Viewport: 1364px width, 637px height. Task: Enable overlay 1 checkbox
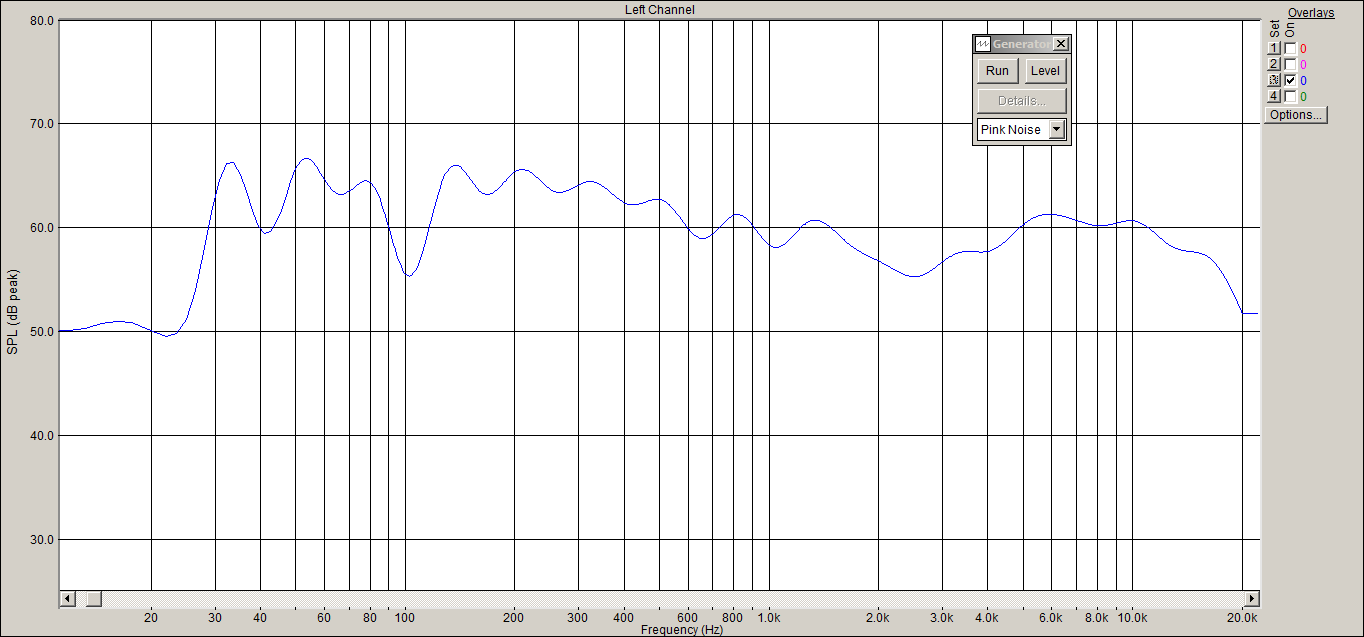click(x=1291, y=48)
